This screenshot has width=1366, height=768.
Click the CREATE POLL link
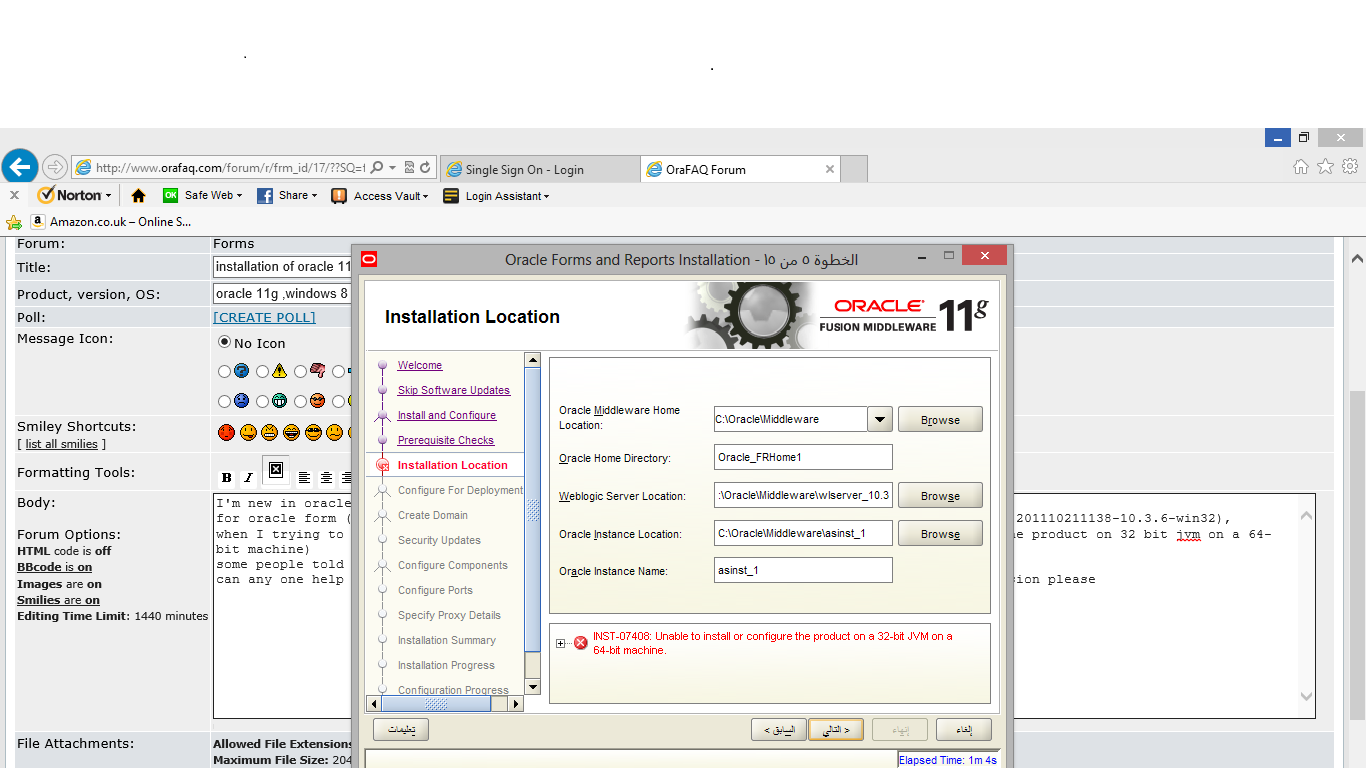pyautogui.click(x=264, y=317)
